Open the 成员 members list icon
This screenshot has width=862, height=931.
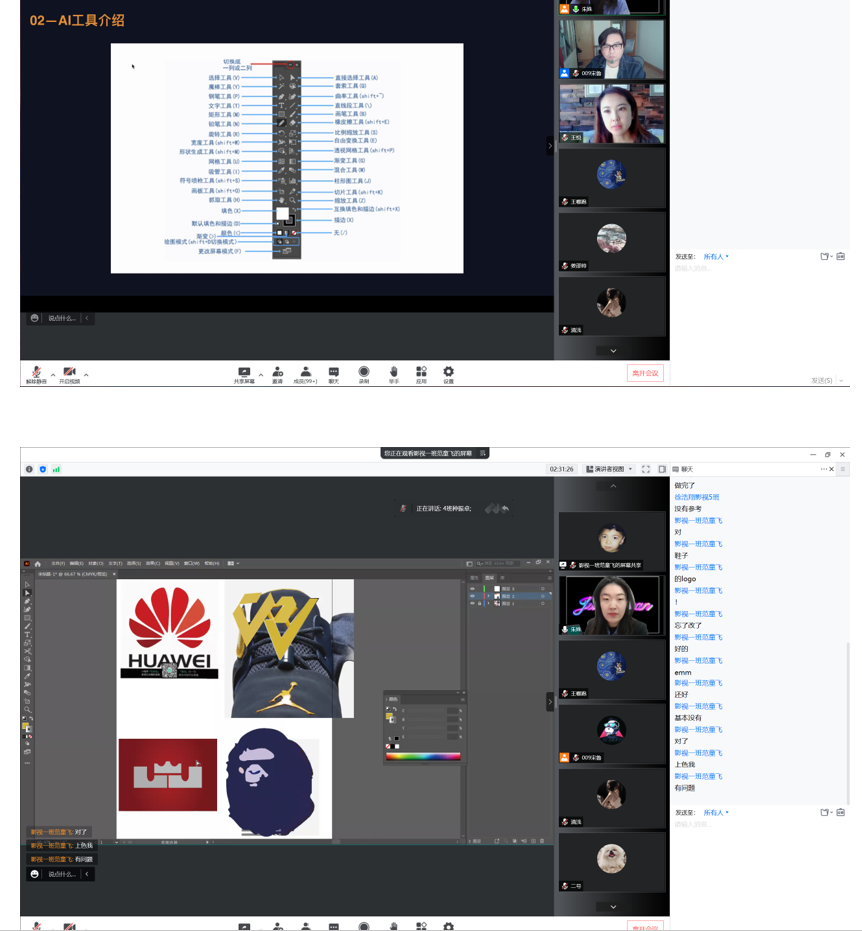pos(305,372)
